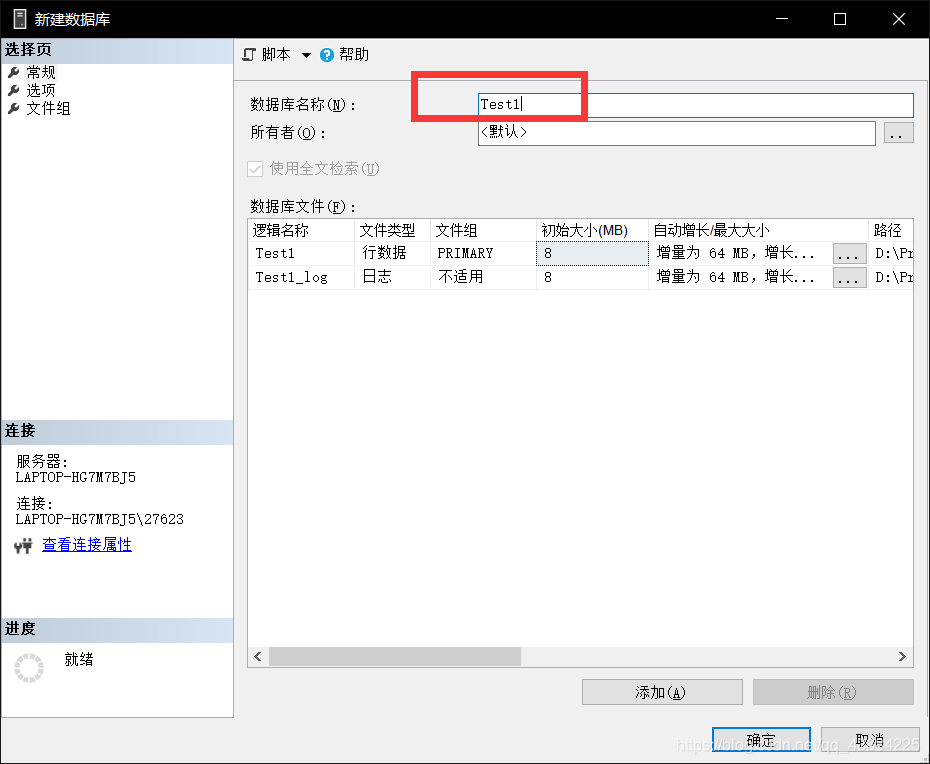The image size is (930, 764).
Task: Open the 脚本 dropdown arrow
Action: tap(306, 54)
